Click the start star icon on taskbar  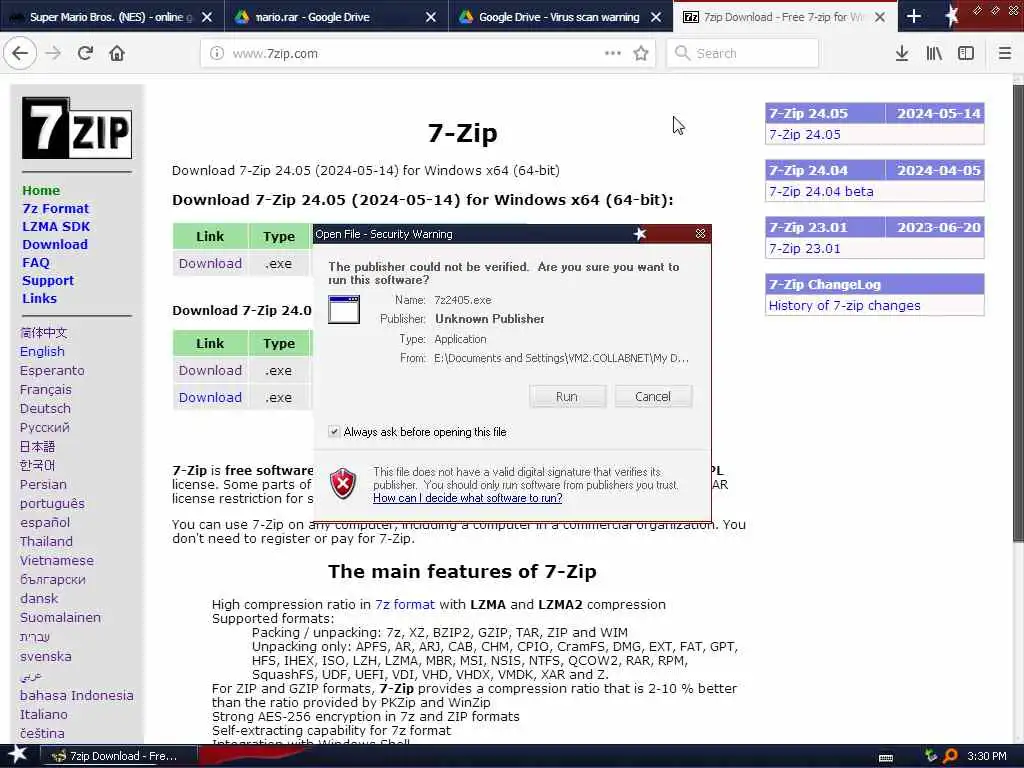tap(18, 754)
